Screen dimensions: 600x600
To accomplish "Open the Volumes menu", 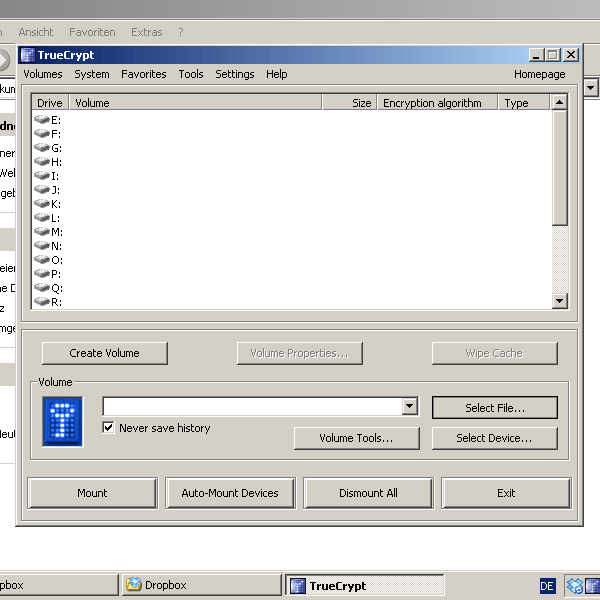I will coord(43,74).
